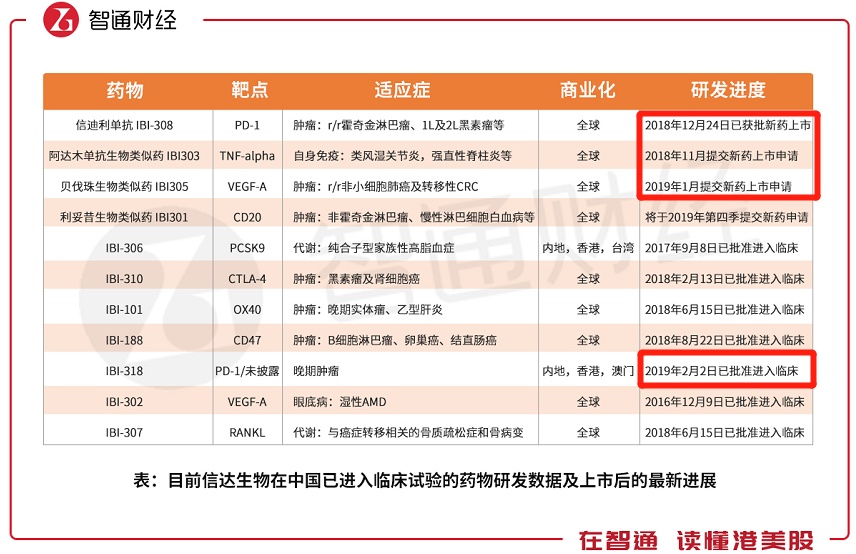Select the 商业化 column header
This screenshot has height=554, width=856.
(x=587, y=90)
